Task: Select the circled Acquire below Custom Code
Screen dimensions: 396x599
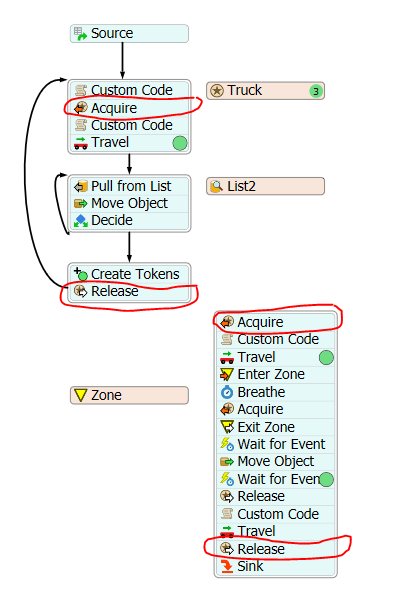Action: (129, 108)
